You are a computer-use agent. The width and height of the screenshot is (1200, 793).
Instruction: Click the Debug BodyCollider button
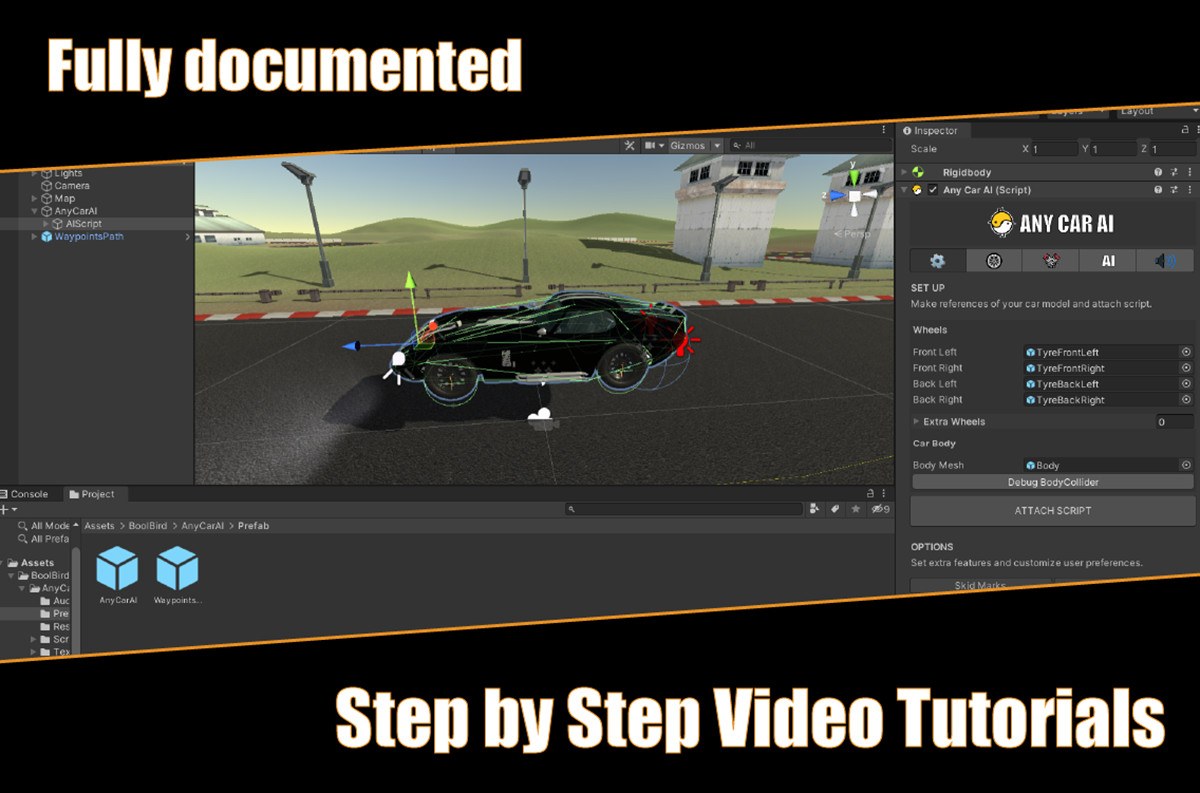pos(1052,482)
